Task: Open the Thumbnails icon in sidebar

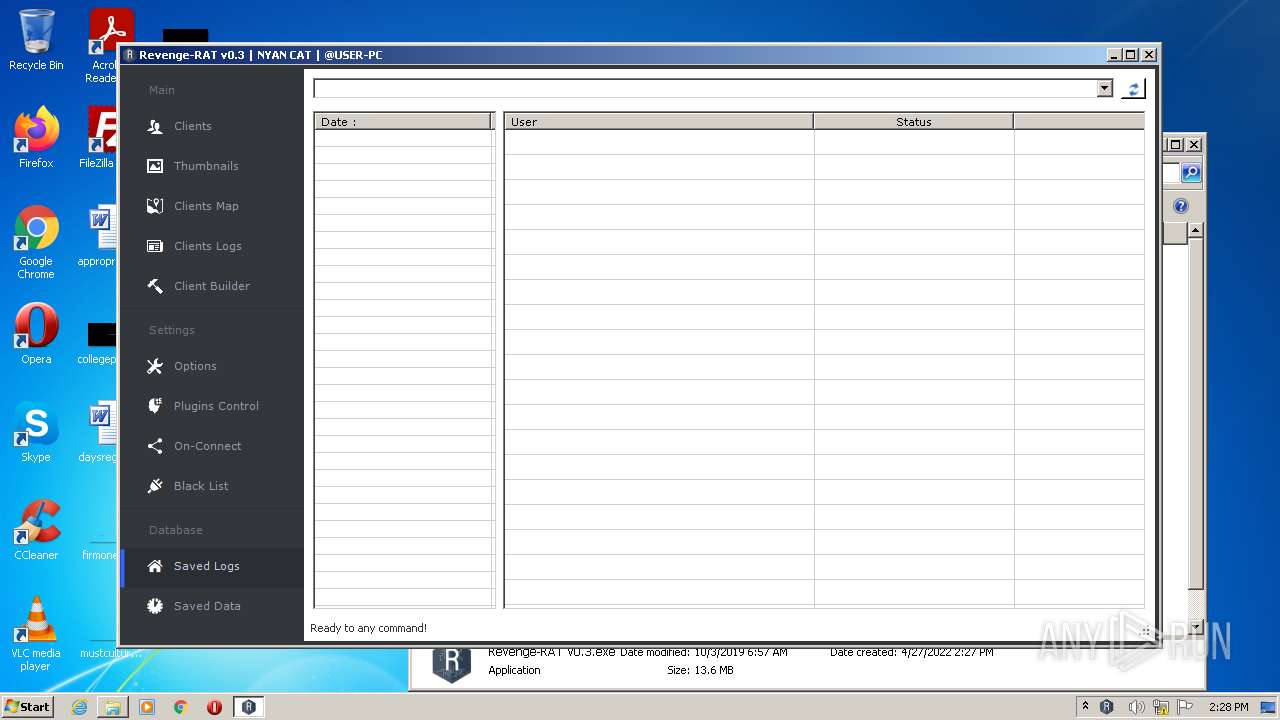Action: tap(155, 166)
